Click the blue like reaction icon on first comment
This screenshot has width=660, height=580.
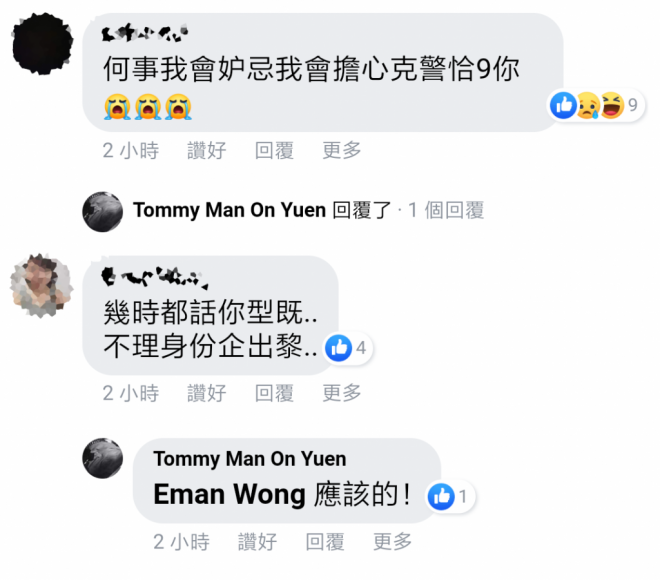pyautogui.click(x=564, y=105)
